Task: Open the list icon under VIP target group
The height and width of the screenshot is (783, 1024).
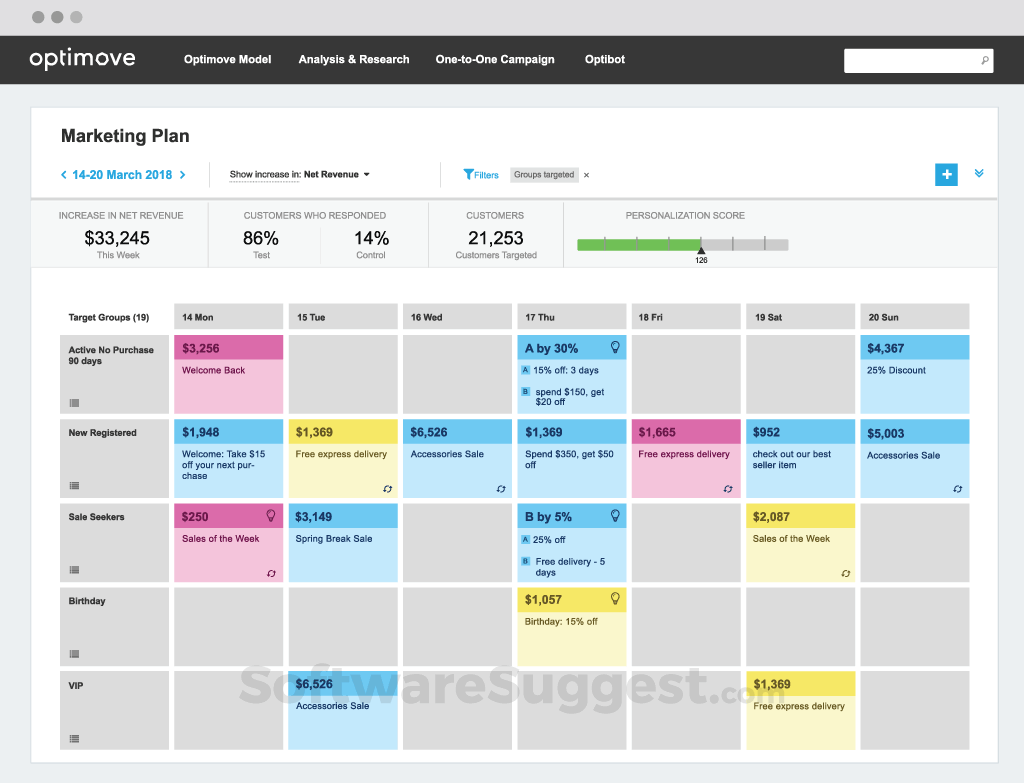Action: pos(74,739)
